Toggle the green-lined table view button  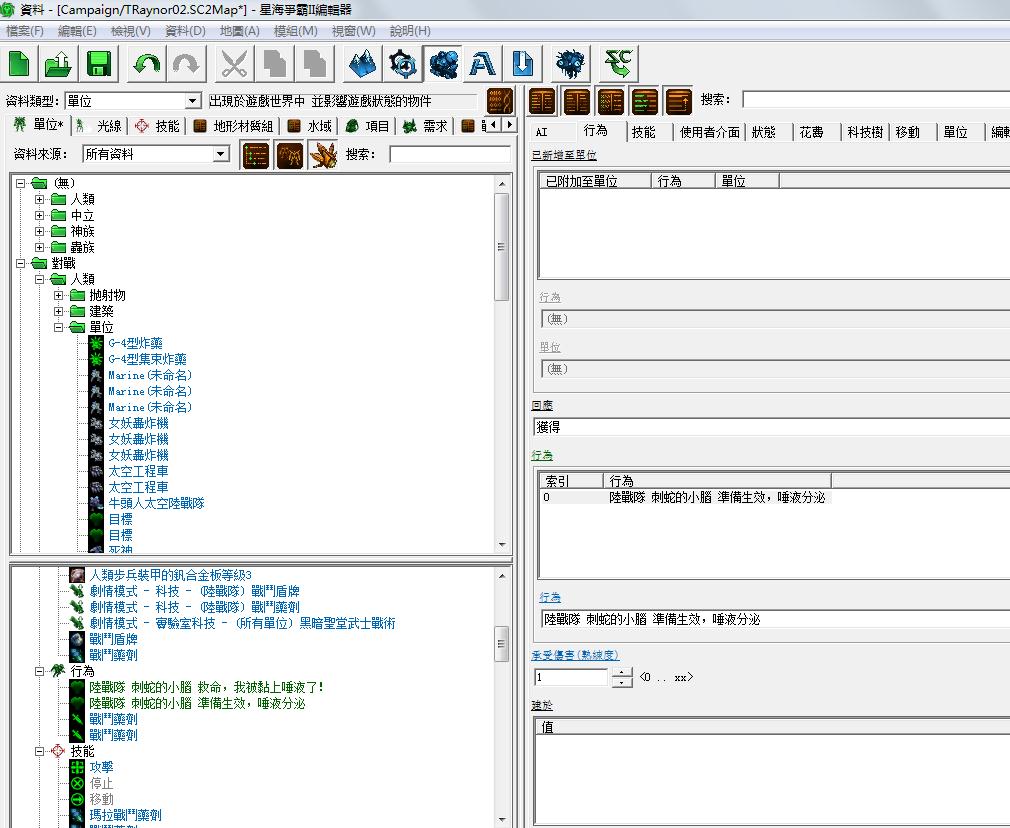pyautogui.click(x=645, y=101)
